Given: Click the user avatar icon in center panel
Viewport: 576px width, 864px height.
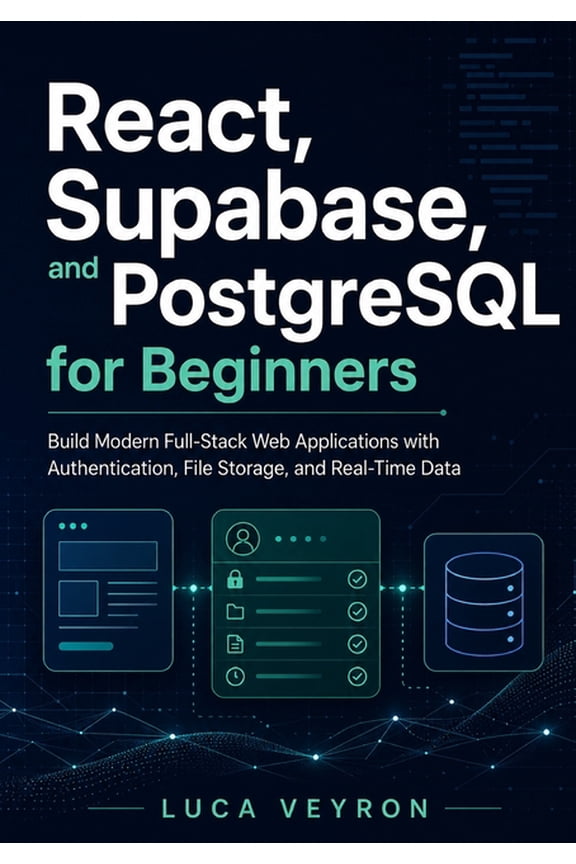Looking at the screenshot, I should 243,539.
